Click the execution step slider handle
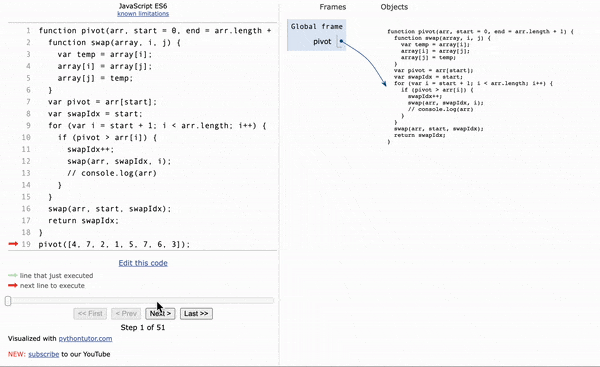This screenshot has width=600, height=367. pos(8,301)
